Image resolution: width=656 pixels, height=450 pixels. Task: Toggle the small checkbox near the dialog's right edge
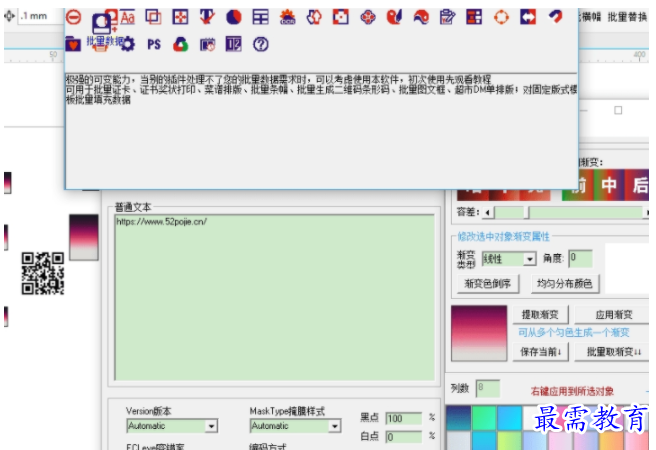pos(618,110)
